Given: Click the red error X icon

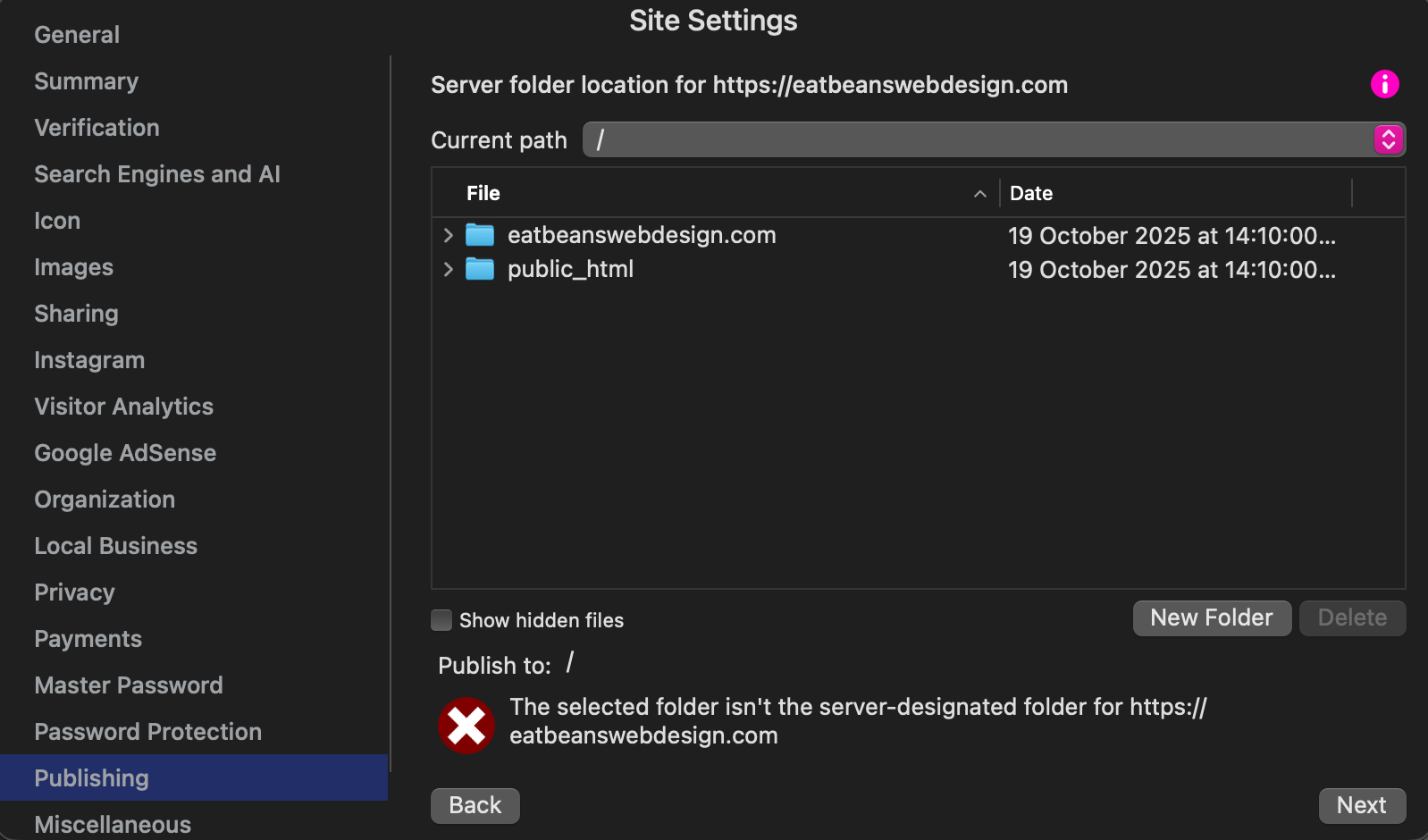Looking at the screenshot, I should (466, 725).
